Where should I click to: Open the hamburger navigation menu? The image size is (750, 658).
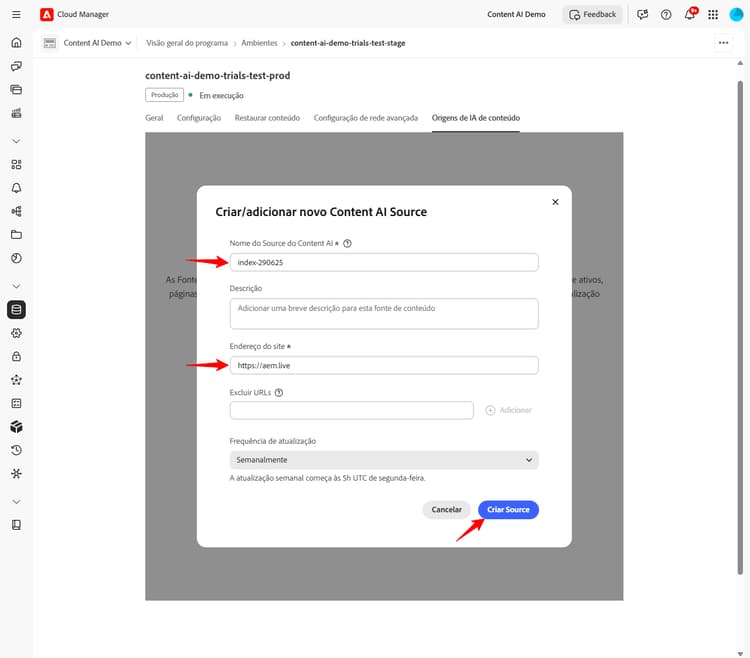[16, 14]
